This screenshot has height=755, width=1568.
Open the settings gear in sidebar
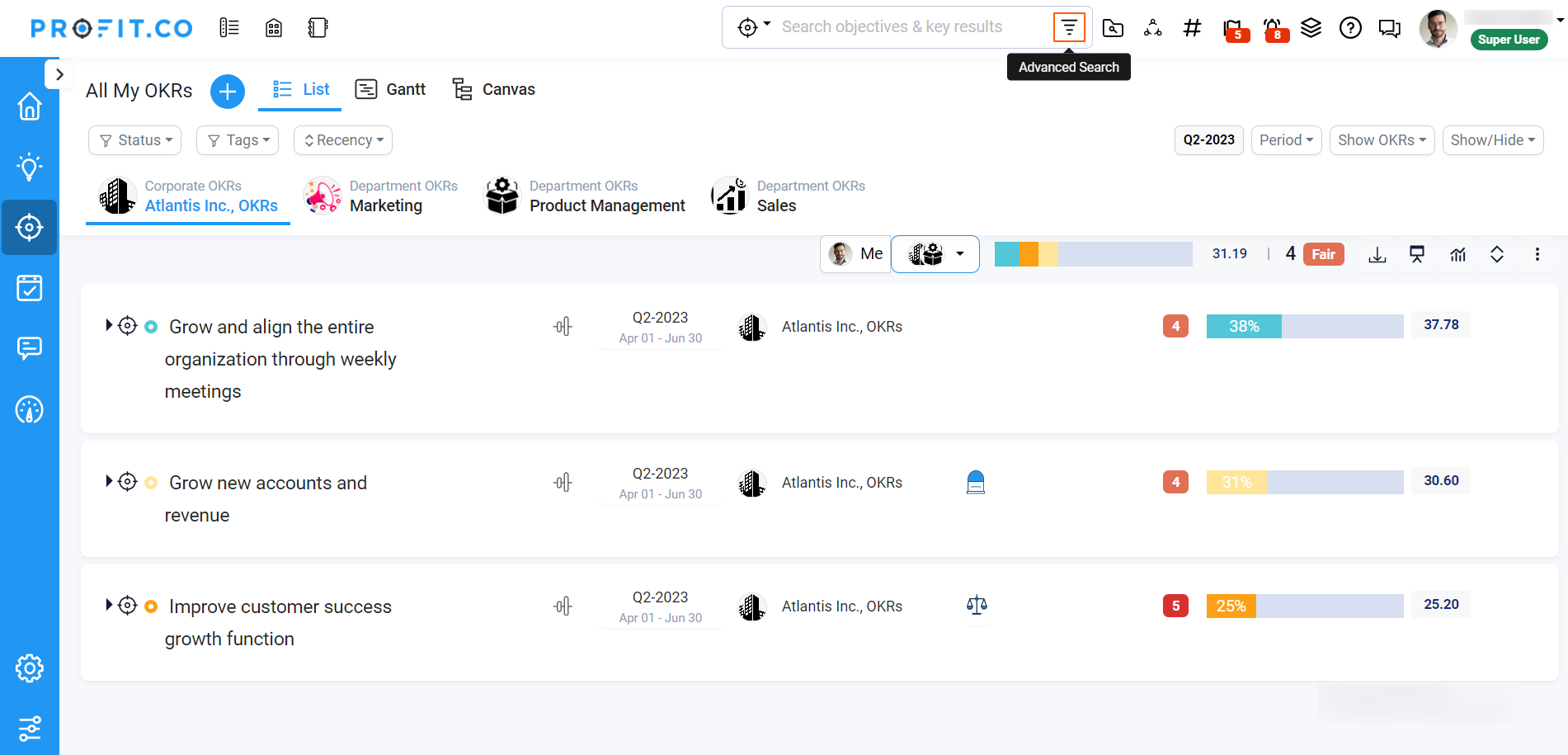30,668
